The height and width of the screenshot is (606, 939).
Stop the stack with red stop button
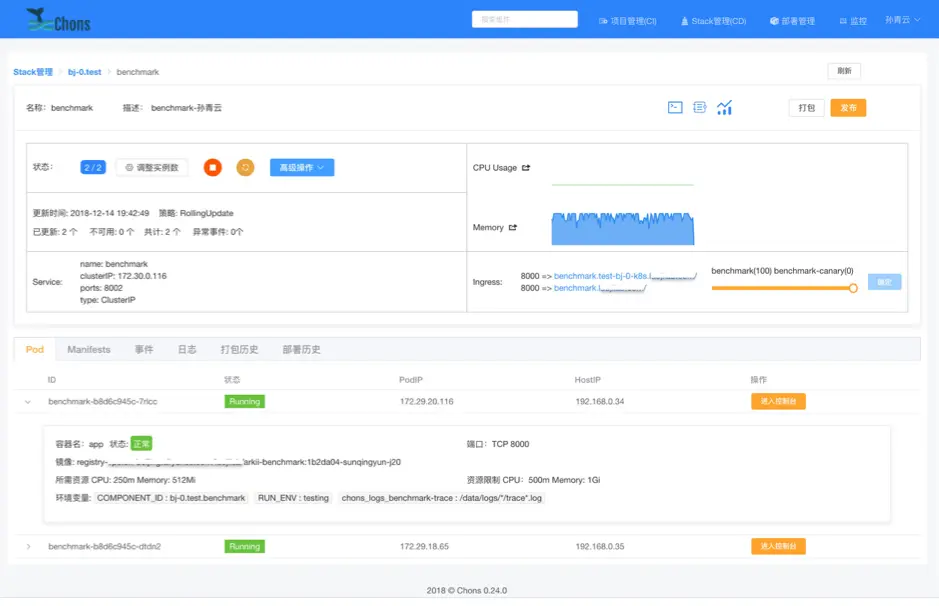click(x=213, y=168)
